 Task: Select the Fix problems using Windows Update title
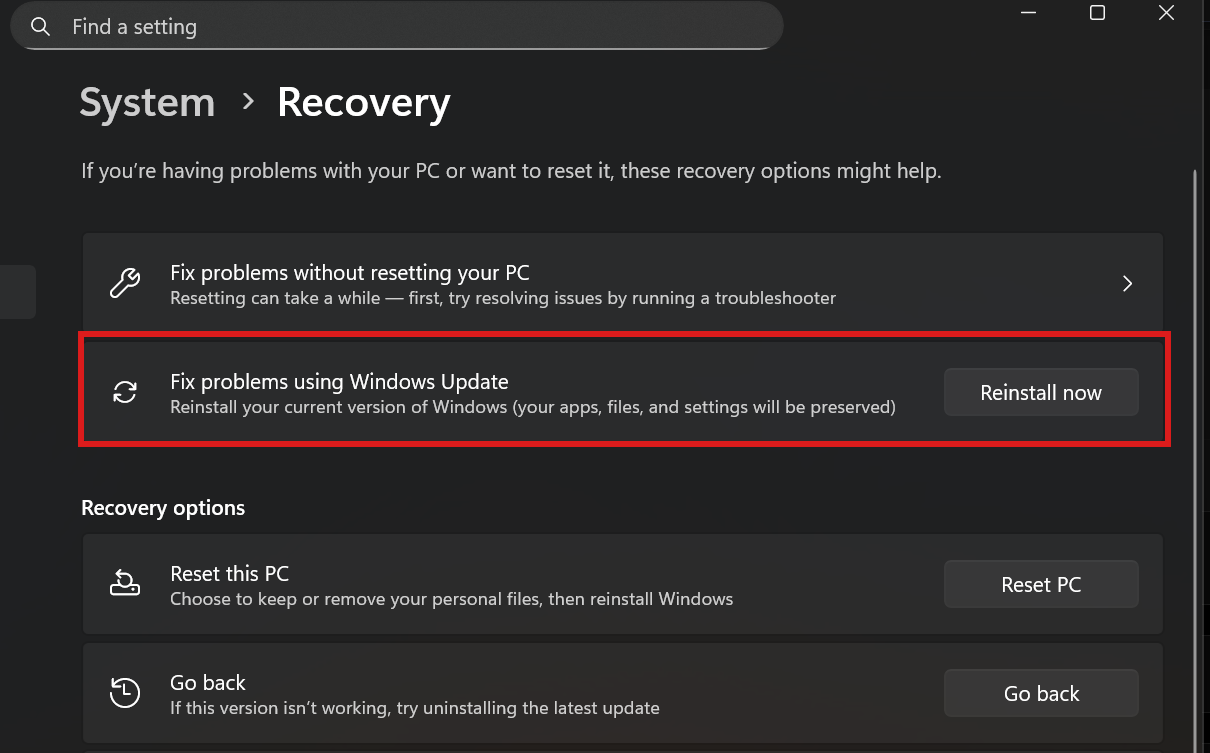point(339,382)
